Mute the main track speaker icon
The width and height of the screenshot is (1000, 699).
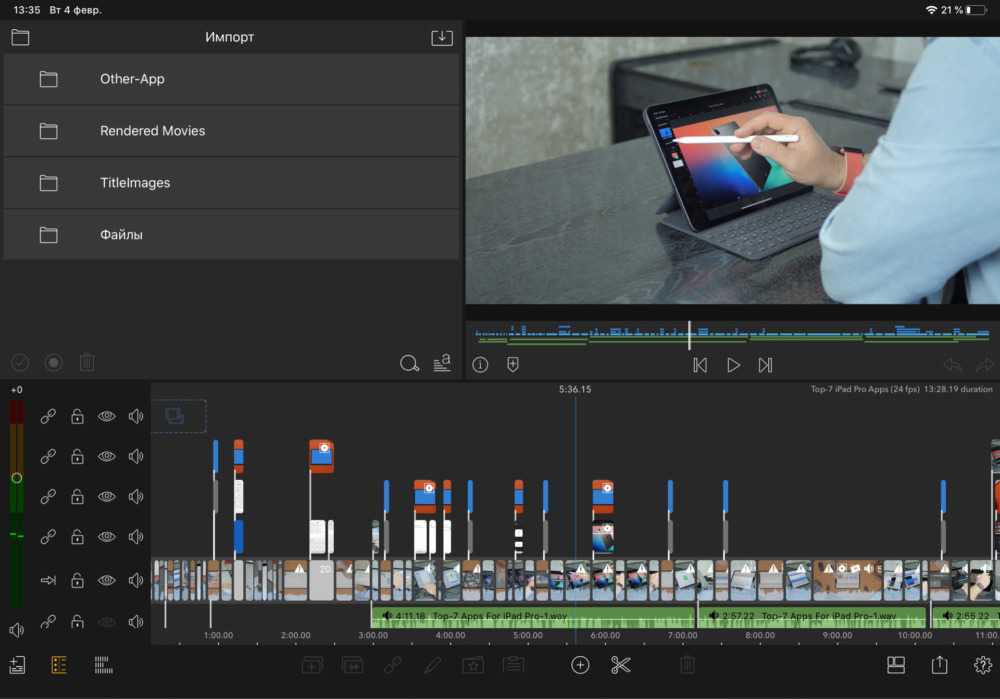coord(136,580)
